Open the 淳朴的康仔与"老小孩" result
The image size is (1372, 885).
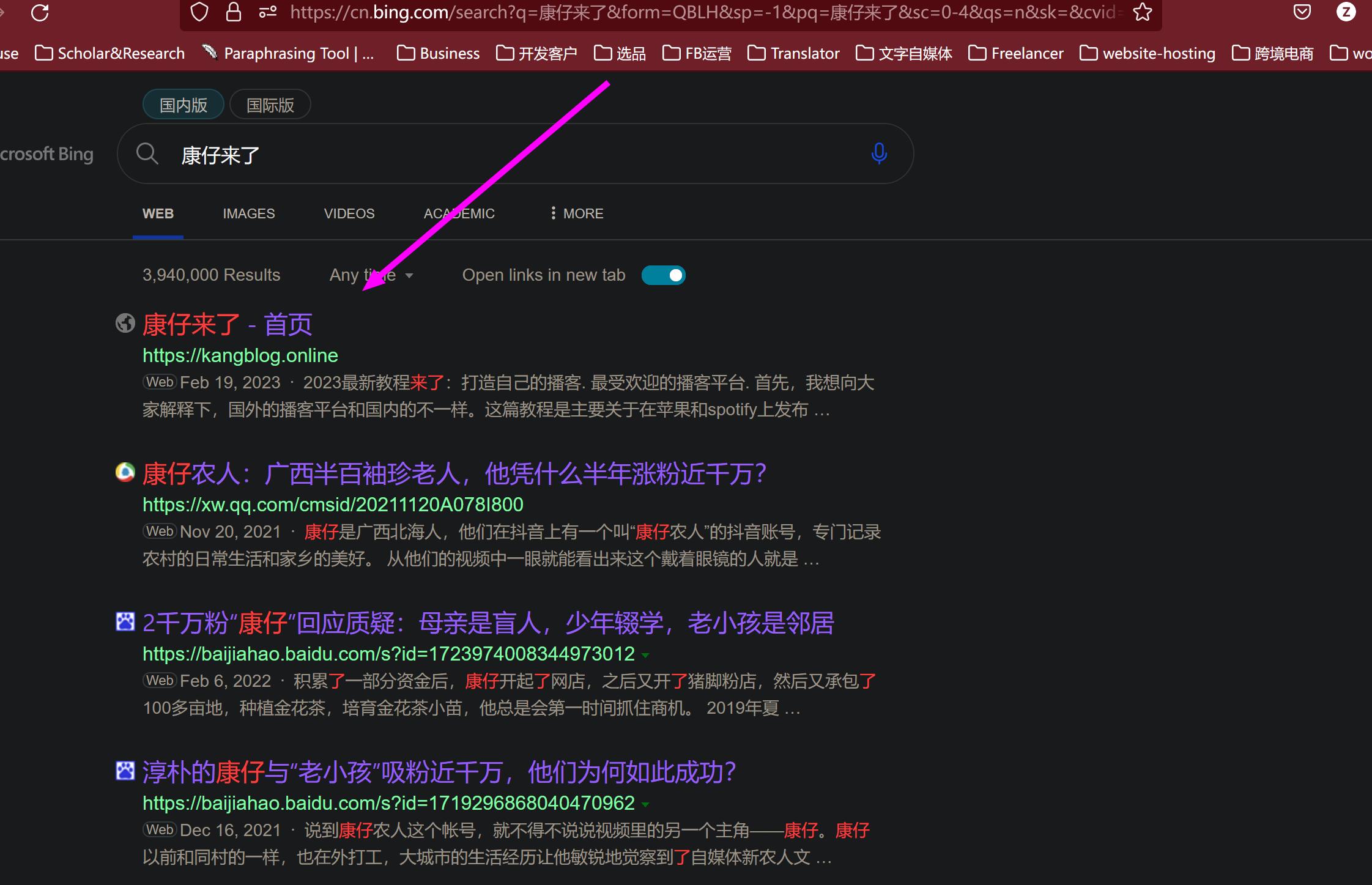point(439,772)
